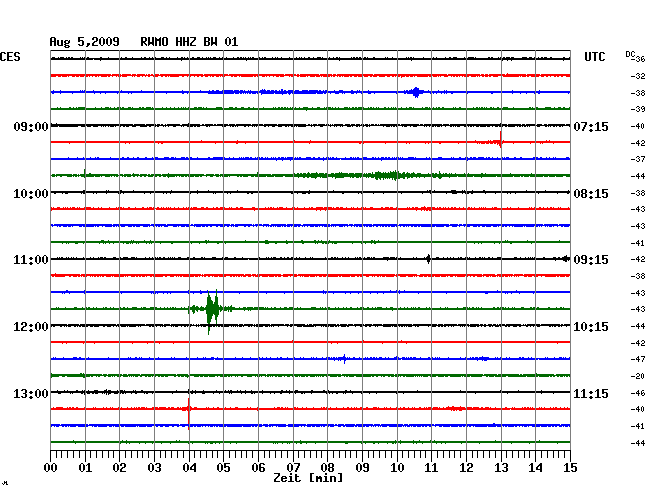Click minute tick label 00
650x494 pixels.
[51, 467]
